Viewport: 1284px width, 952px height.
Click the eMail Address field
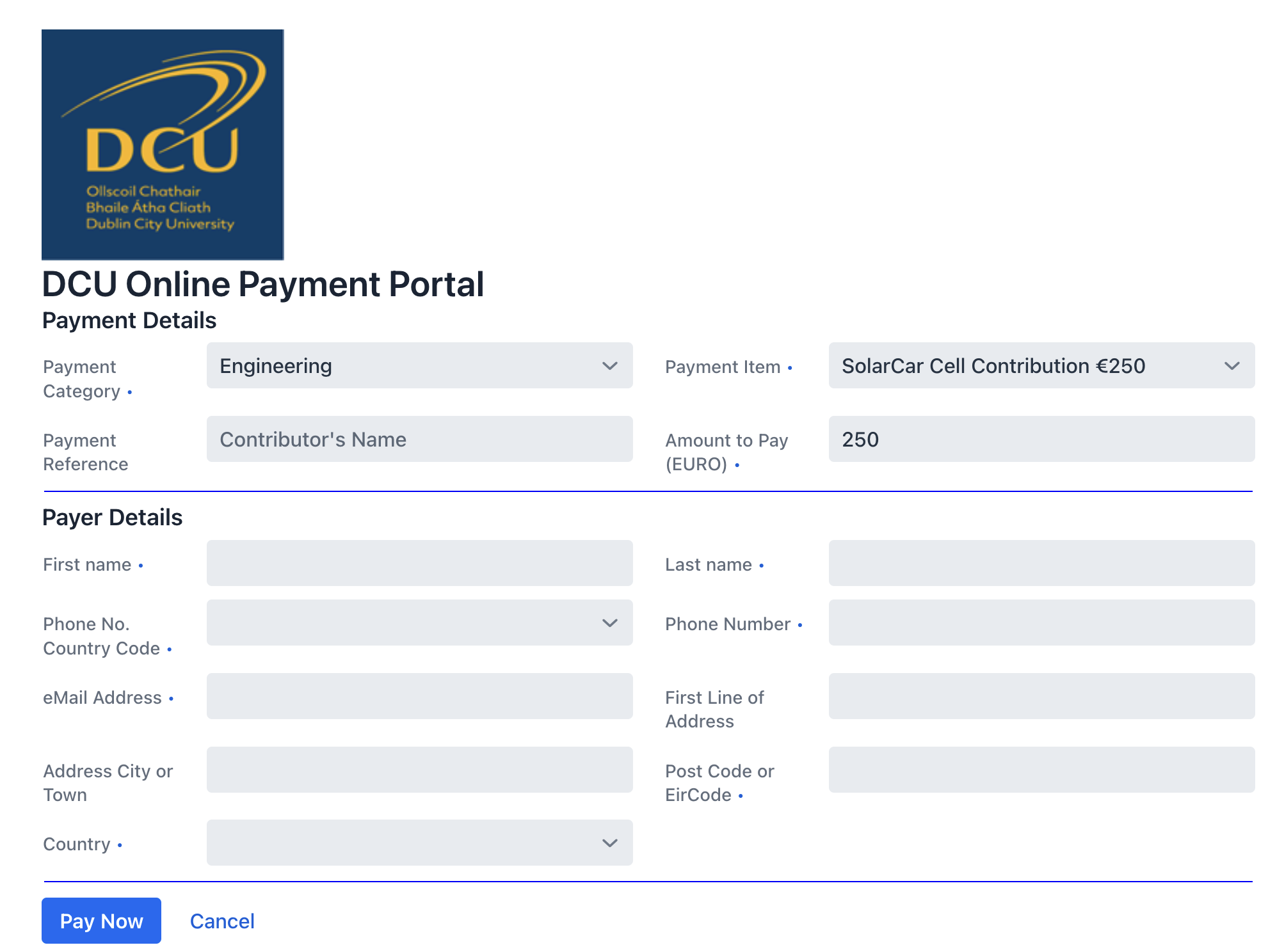pos(419,696)
